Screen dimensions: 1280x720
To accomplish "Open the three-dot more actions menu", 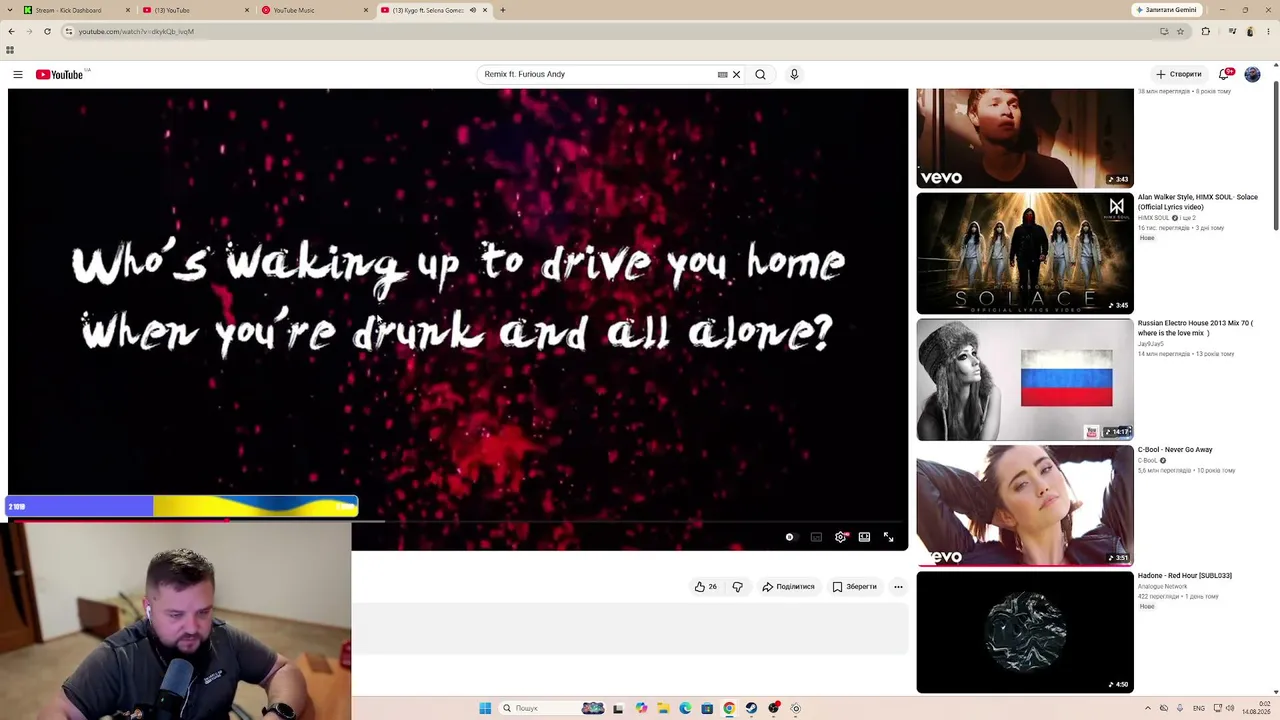I will 898,587.
